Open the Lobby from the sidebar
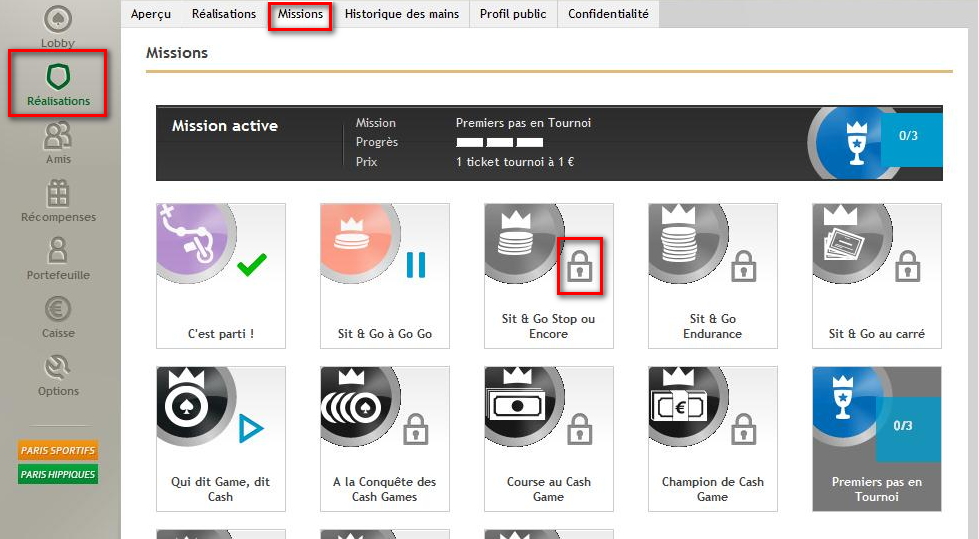 click(x=57, y=25)
